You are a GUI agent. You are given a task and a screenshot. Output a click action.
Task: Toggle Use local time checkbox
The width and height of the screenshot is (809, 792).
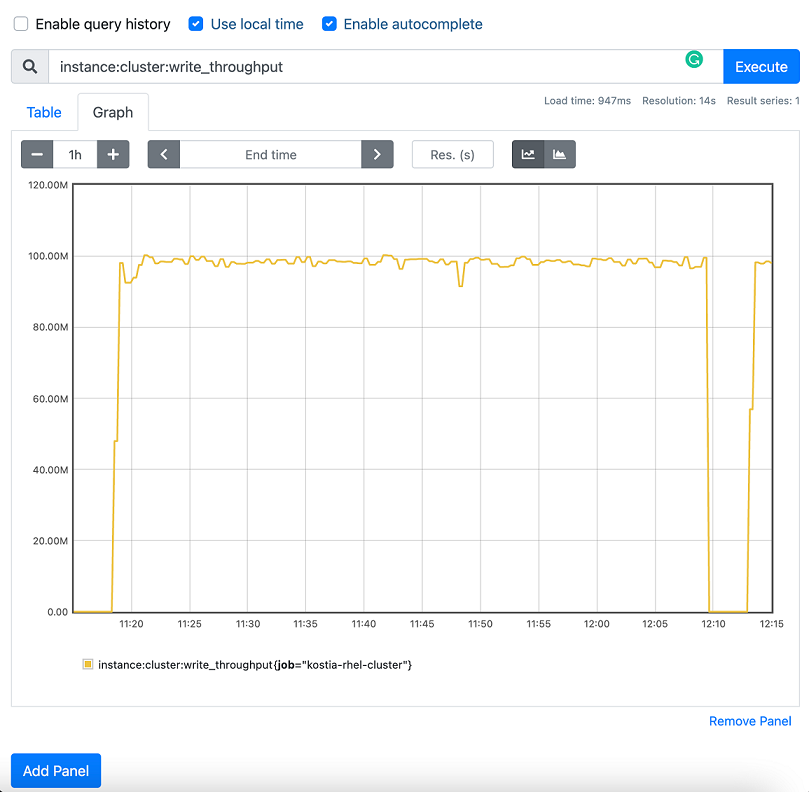[x=196, y=24]
